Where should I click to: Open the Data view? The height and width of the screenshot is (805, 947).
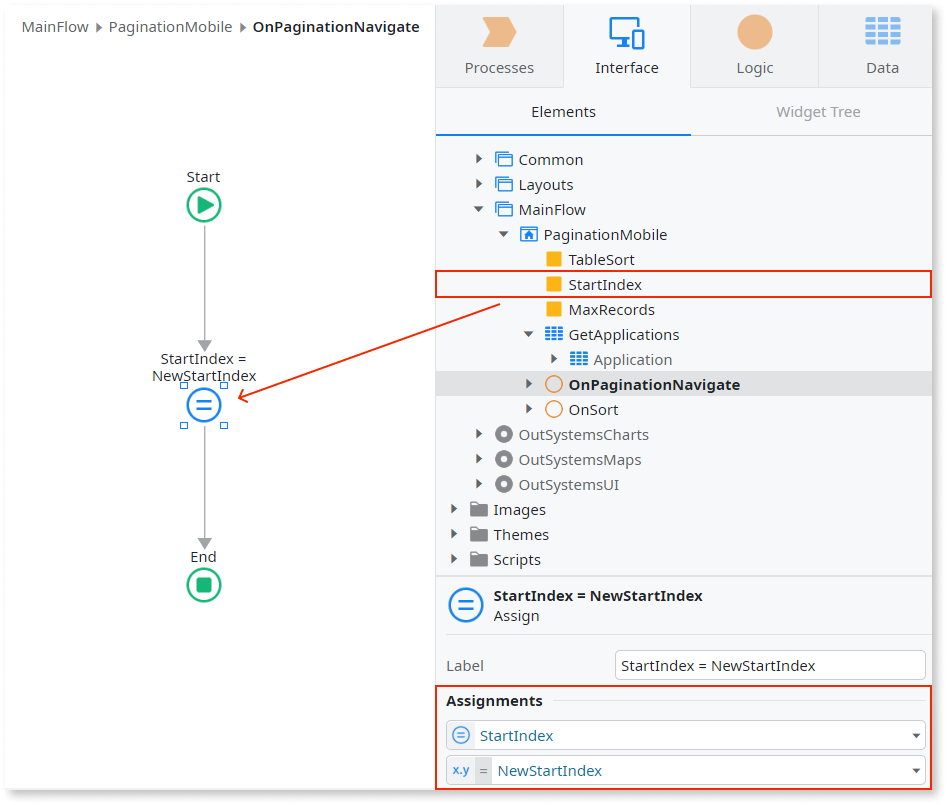point(882,48)
